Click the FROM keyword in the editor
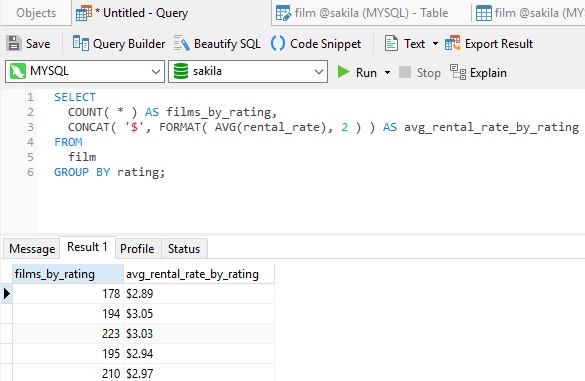585x381 pixels. coord(68,142)
